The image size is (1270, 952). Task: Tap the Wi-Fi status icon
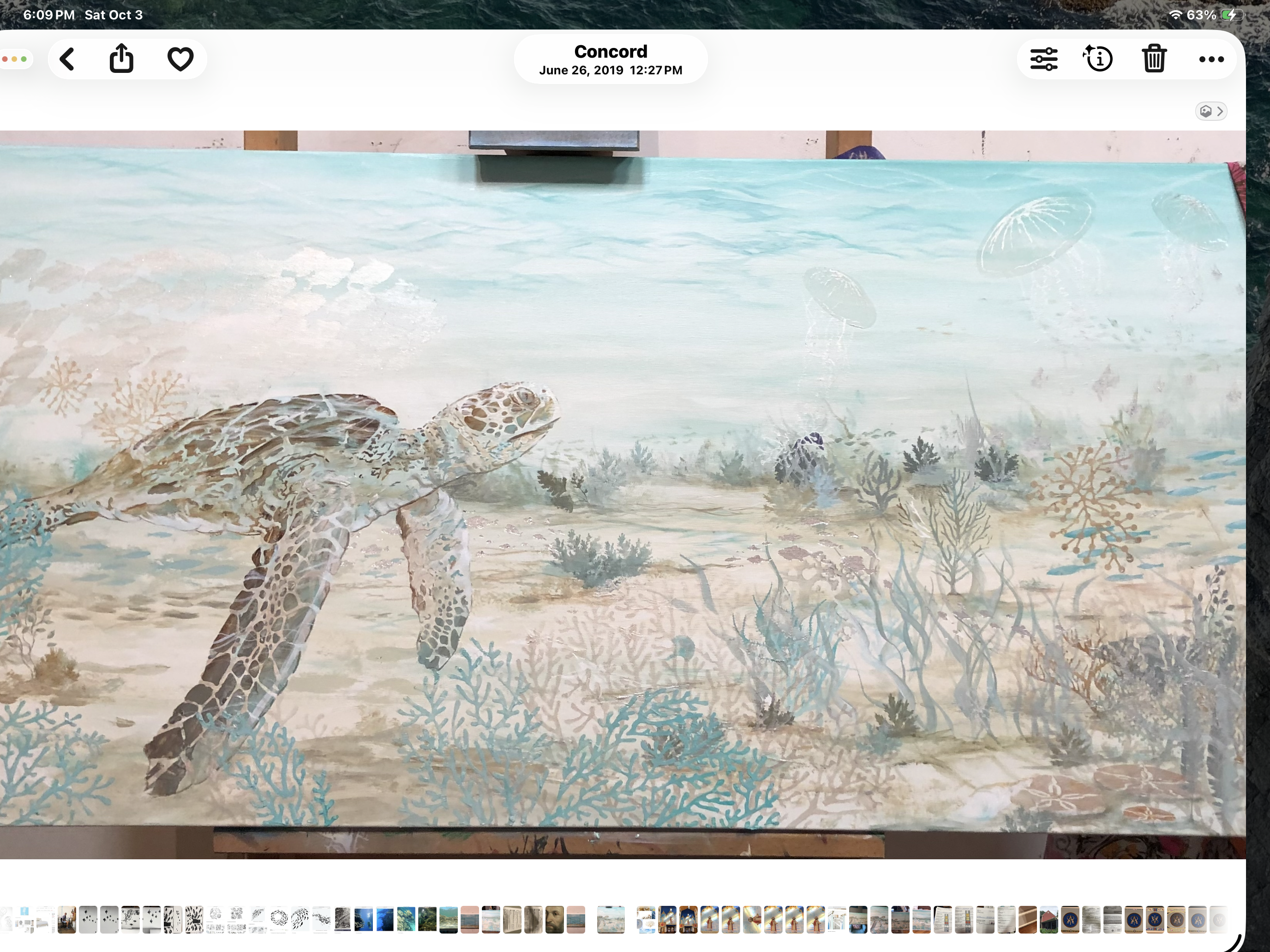point(1175,15)
